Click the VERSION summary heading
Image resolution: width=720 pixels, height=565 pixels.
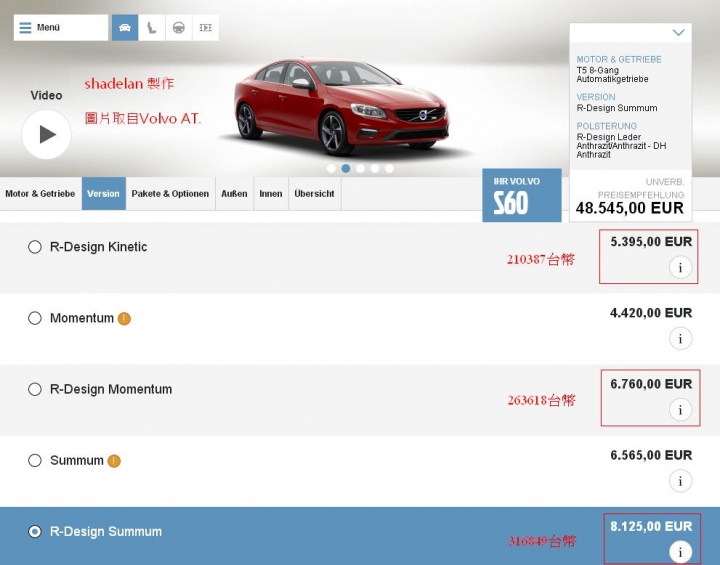click(596, 97)
